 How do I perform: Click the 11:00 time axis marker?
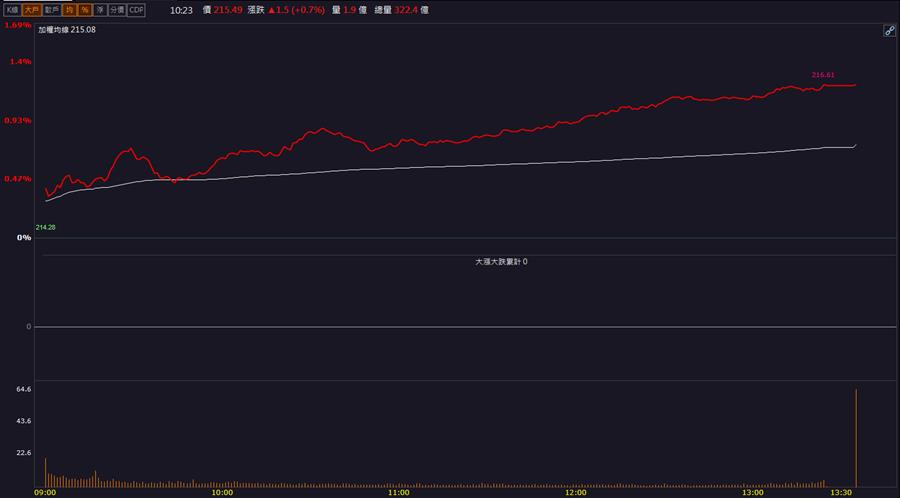coord(399,492)
